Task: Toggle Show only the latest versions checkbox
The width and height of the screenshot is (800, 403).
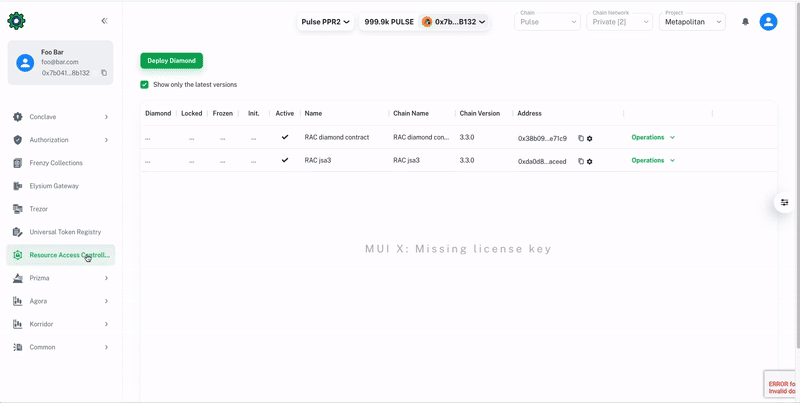Action: point(145,85)
